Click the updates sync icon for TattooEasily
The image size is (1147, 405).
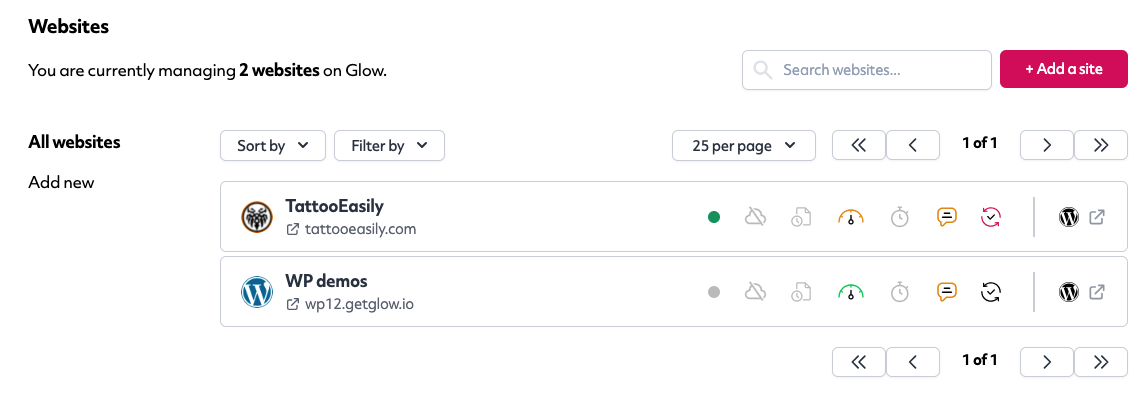click(x=990, y=217)
